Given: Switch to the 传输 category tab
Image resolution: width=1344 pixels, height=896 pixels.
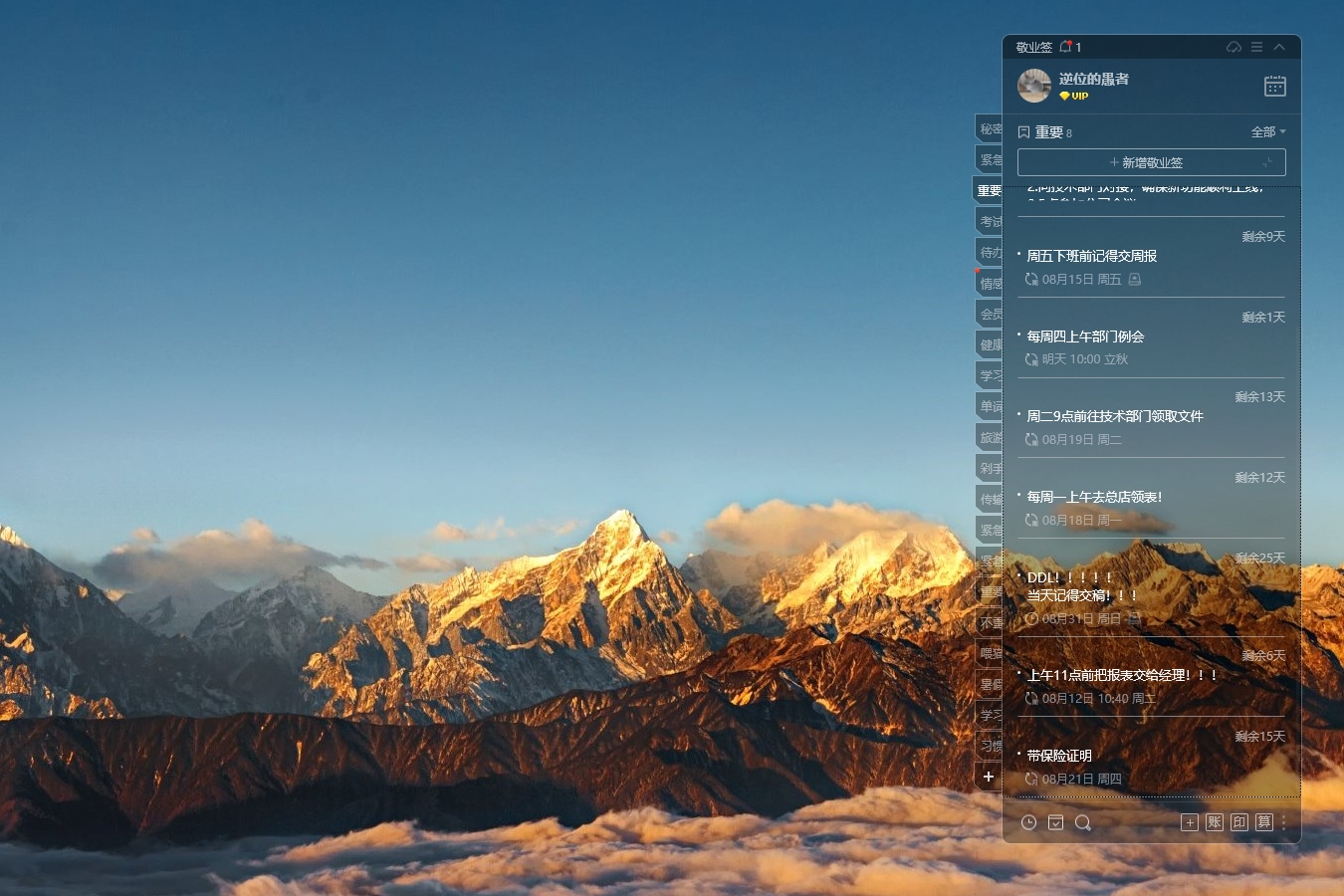Looking at the screenshot, I should 989,499.
